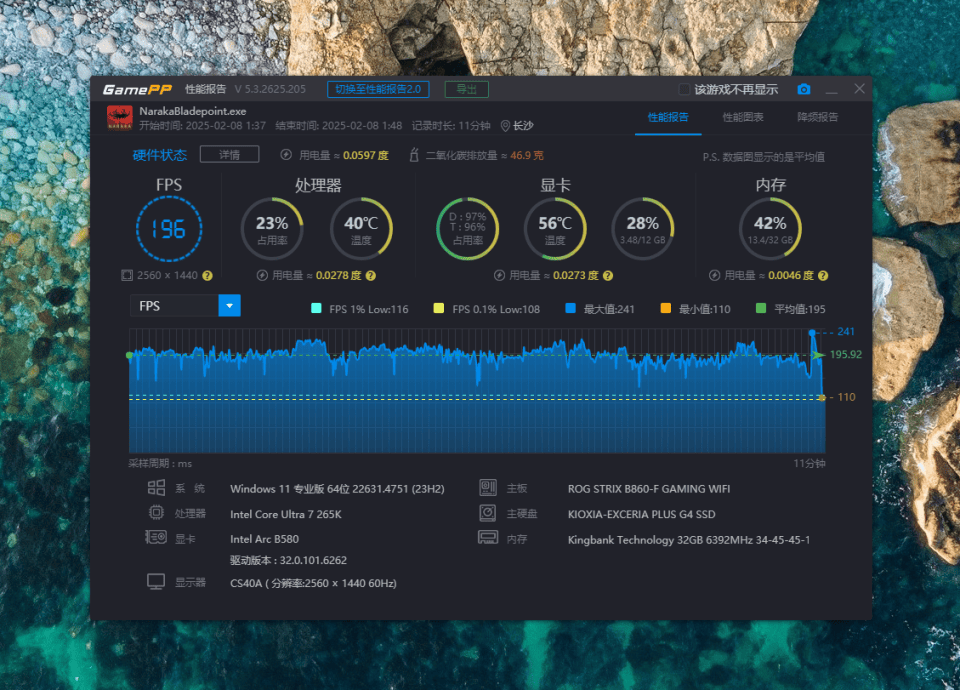The width and height of the screenshot is (960, 690).
Task: Switch to the 降频报告 tab
Action: [817, 117]
